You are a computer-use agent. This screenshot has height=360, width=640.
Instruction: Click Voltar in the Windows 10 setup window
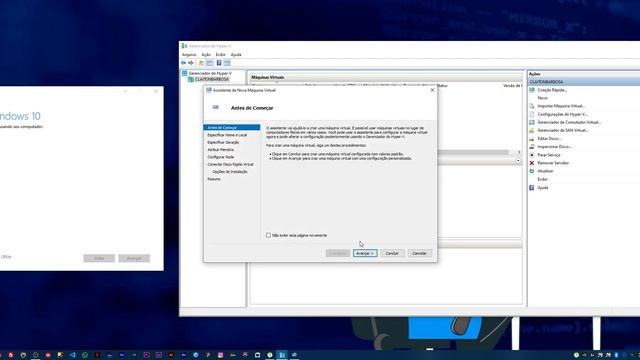[99, 258]
